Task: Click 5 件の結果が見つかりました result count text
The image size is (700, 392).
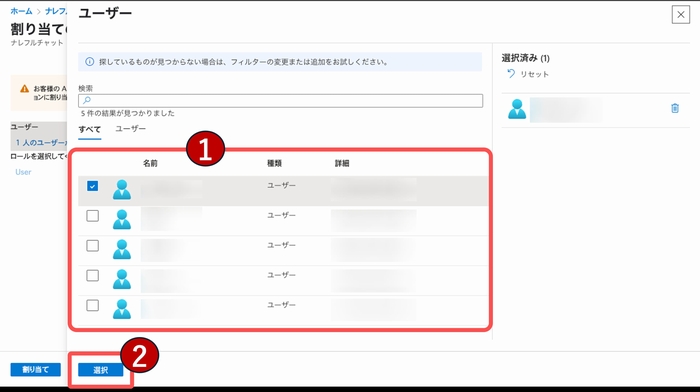Action: (128, 113)
